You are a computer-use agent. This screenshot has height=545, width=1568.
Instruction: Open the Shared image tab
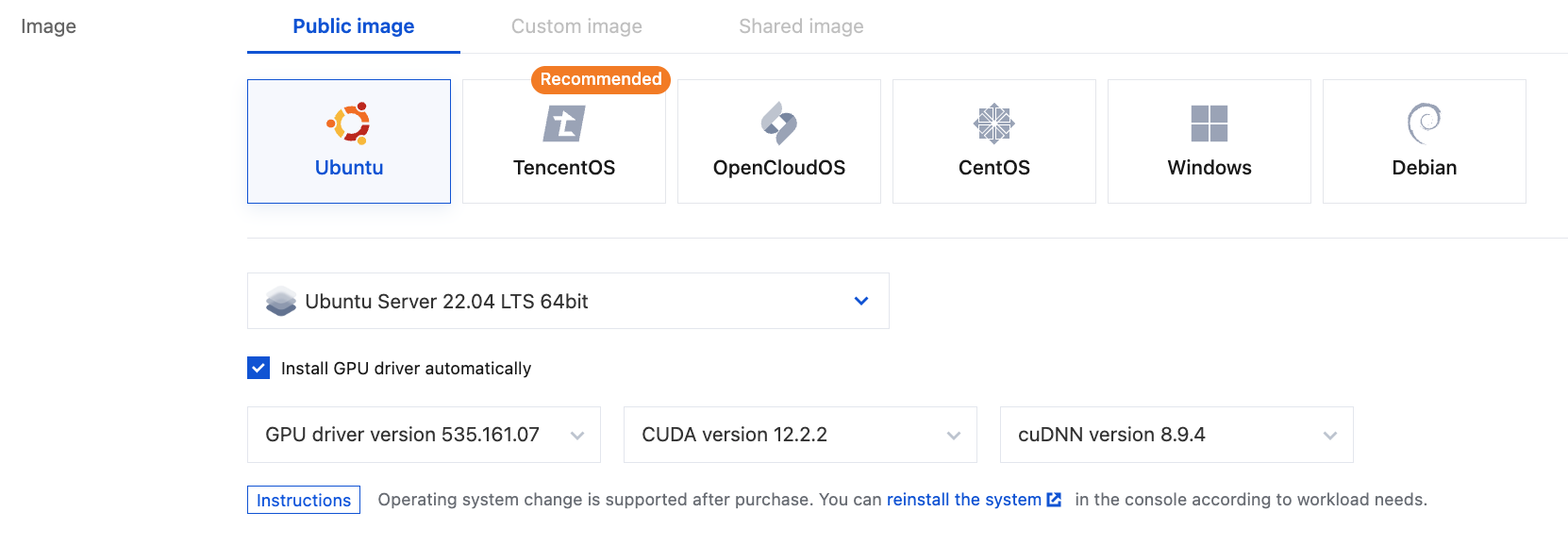[x=801, y=26]
